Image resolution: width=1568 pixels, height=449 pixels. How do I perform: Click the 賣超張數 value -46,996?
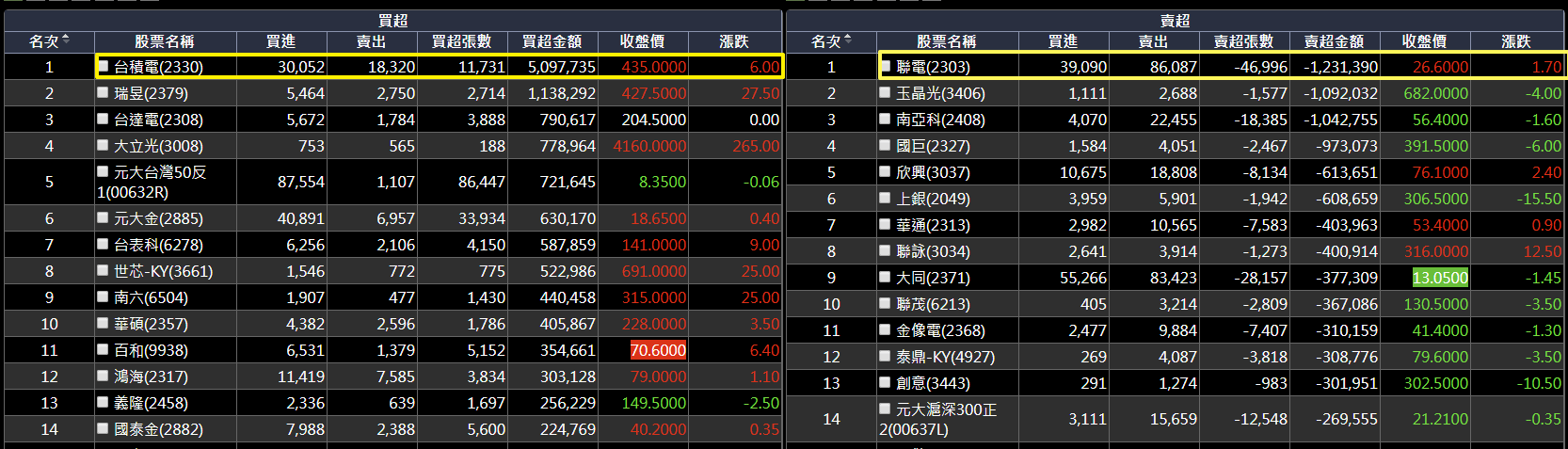click(1261, 67)
